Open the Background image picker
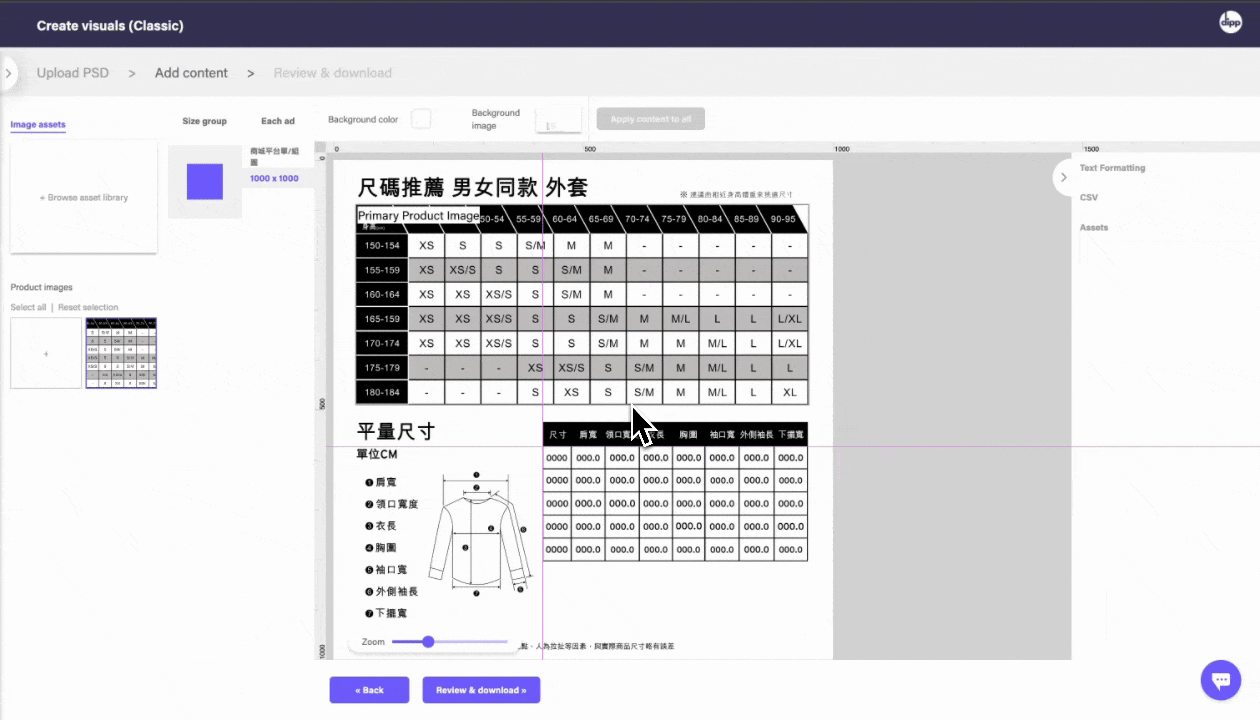Screen dimensions: 1260x720 [x=559, y=118]
